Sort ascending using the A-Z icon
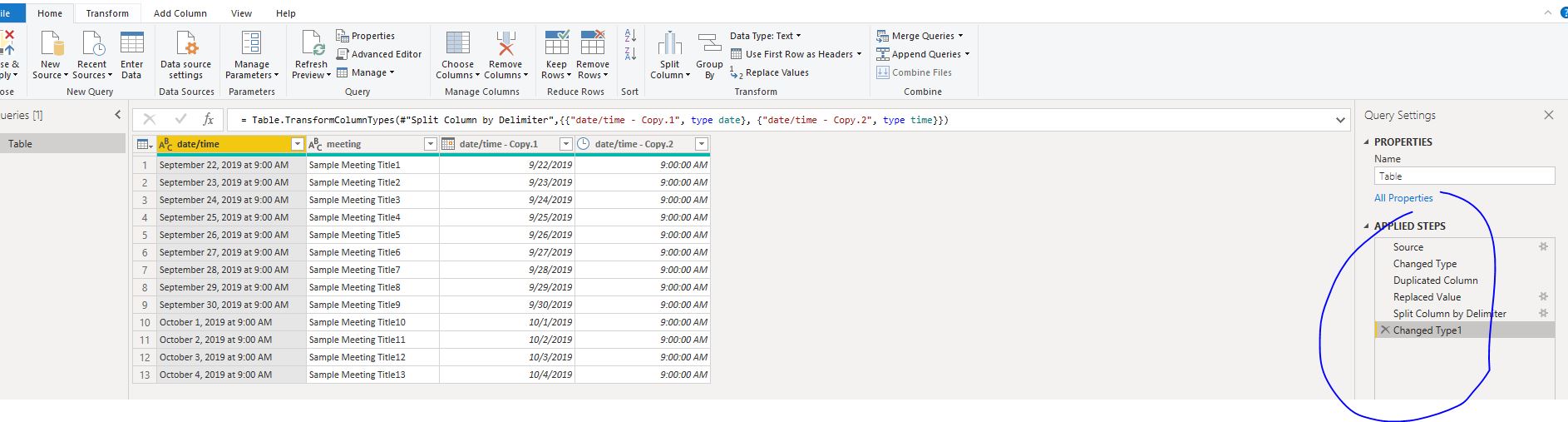 click(x=630, y=36)
